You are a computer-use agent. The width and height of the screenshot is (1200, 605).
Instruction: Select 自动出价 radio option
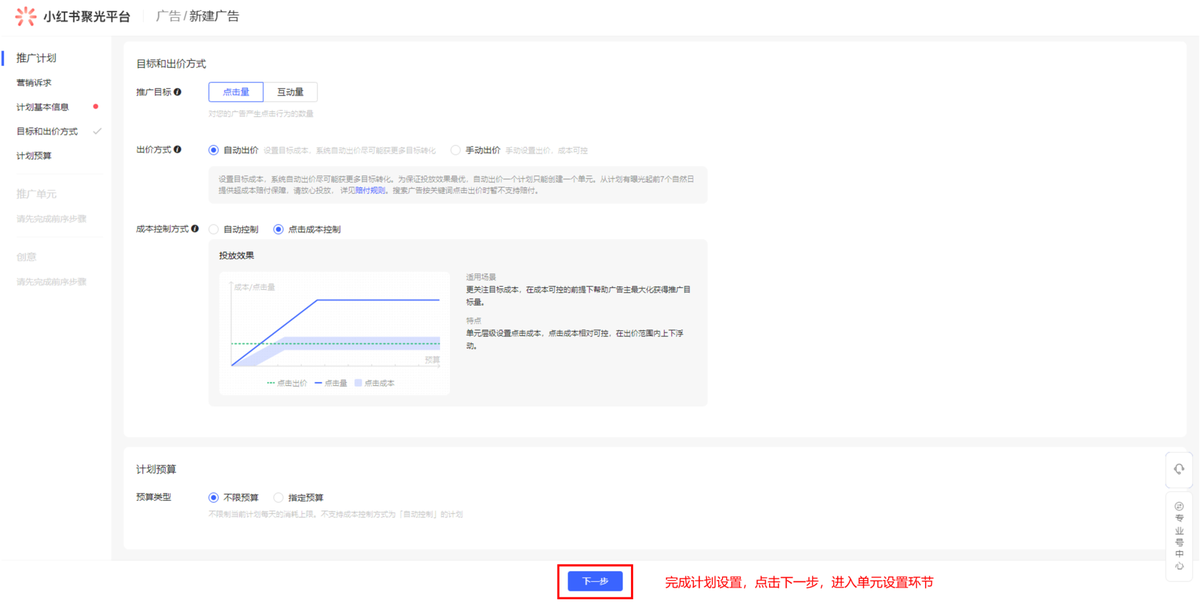(214, 151)
